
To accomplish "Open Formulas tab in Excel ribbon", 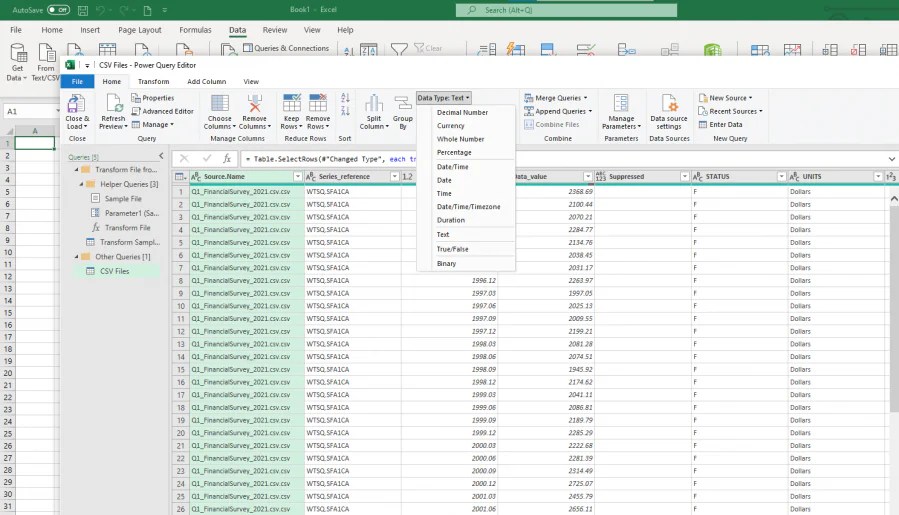I will click(x=195, y=30).
